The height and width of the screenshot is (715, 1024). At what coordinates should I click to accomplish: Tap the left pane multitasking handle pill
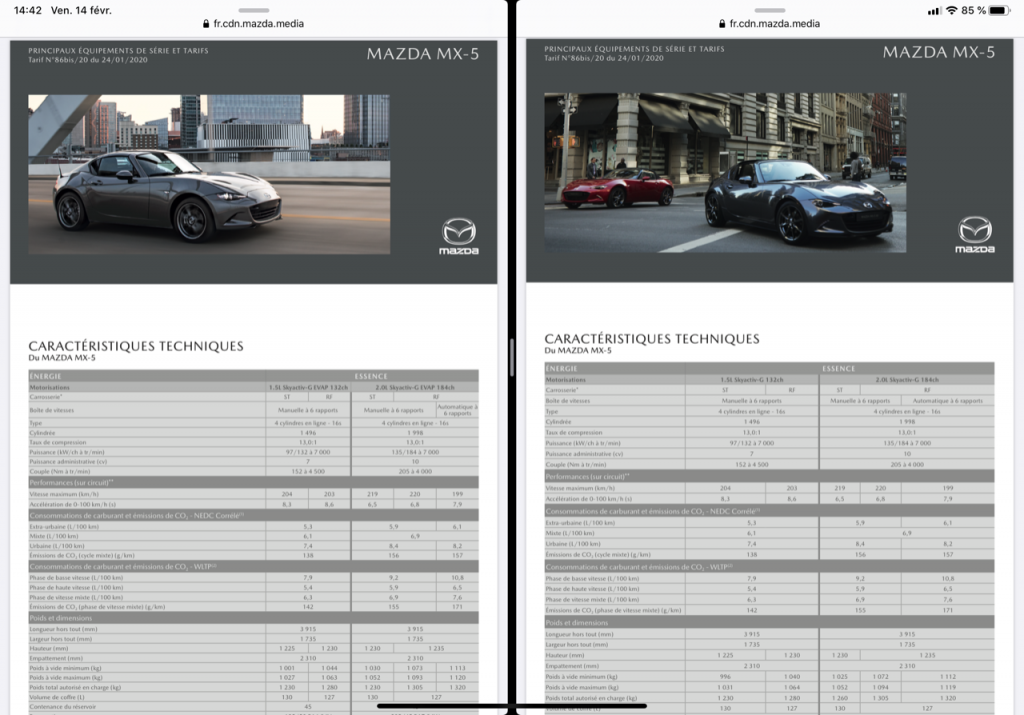click(254, 10)
